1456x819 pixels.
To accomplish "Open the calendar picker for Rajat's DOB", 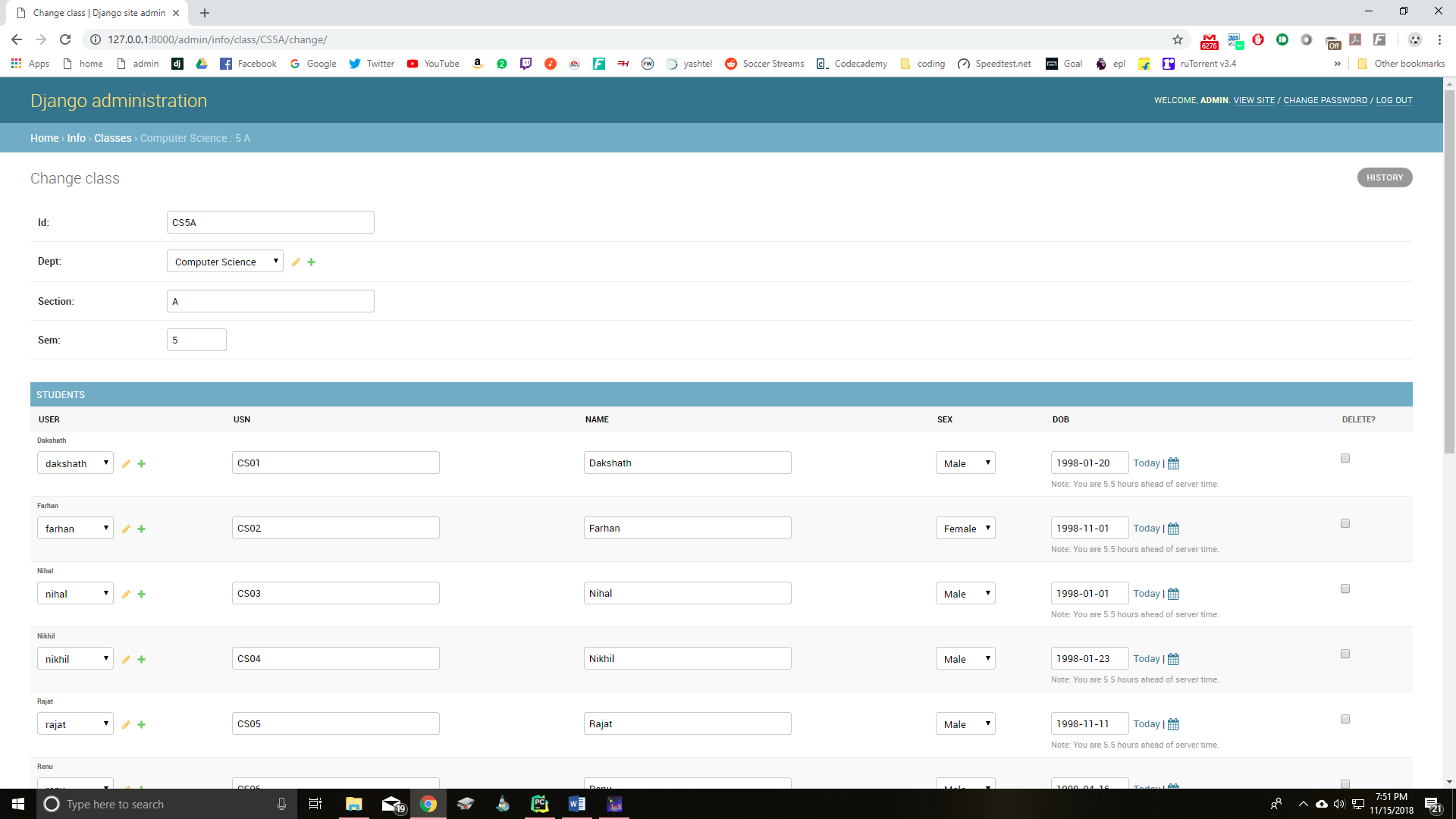I will tap(1173, 724).
